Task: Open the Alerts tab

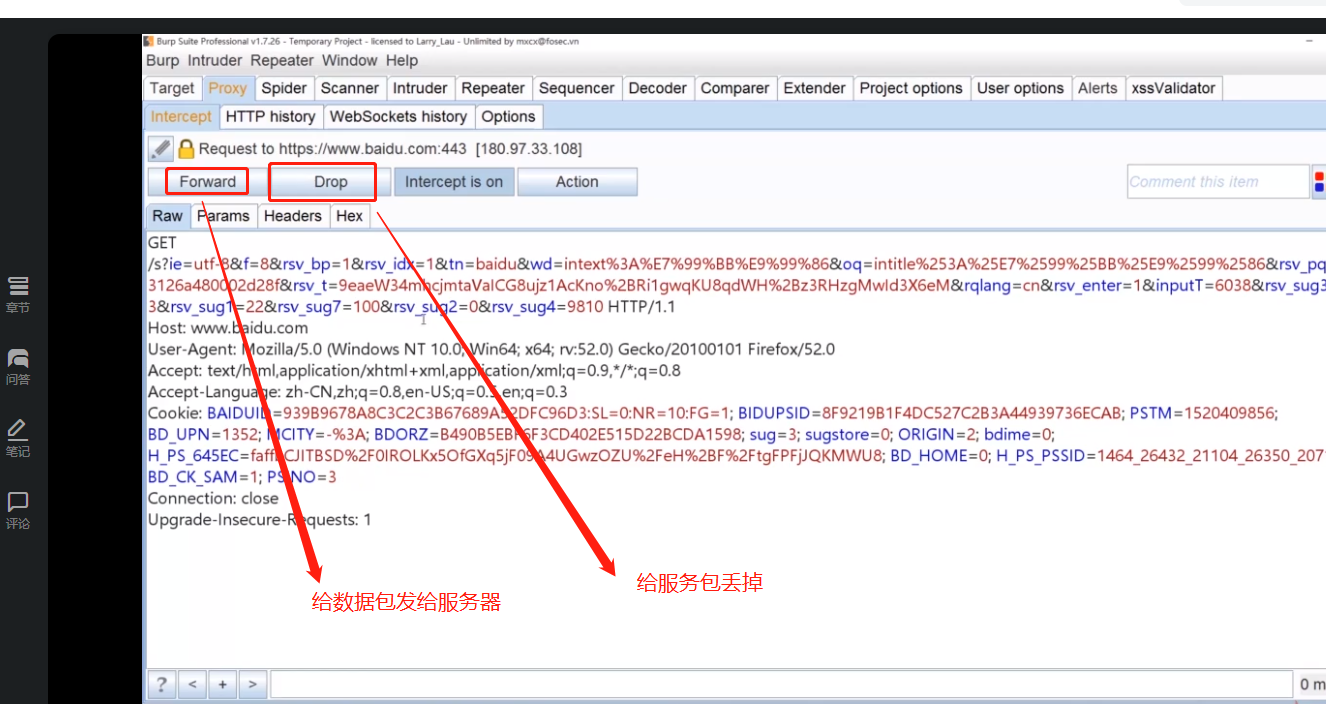Action: (x=1098, y=88)
